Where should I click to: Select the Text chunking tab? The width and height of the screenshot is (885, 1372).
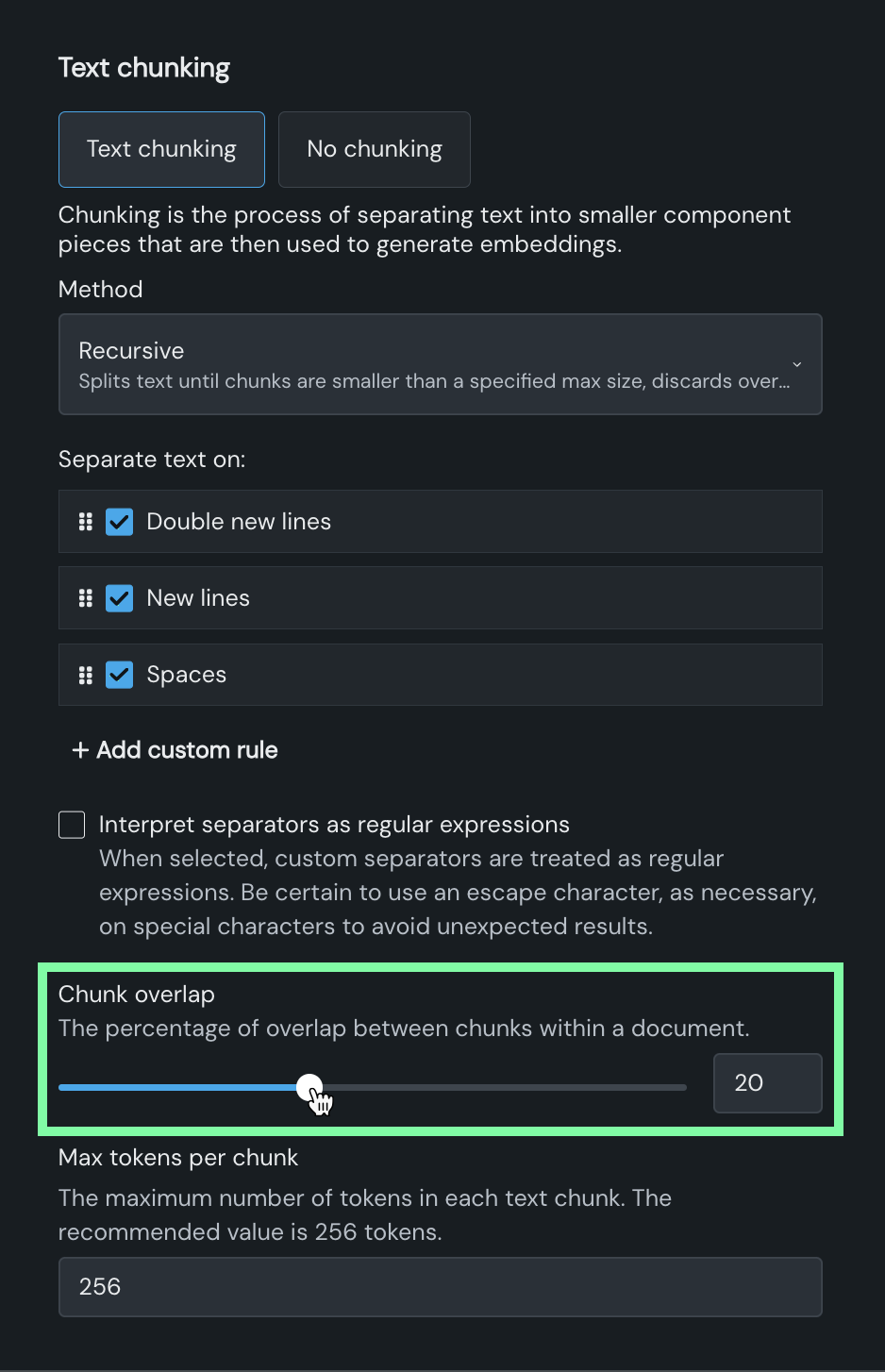[161, 149]
